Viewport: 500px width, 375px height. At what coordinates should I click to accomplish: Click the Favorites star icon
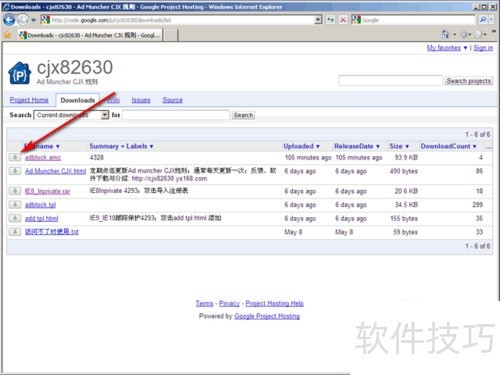point(7,35)
